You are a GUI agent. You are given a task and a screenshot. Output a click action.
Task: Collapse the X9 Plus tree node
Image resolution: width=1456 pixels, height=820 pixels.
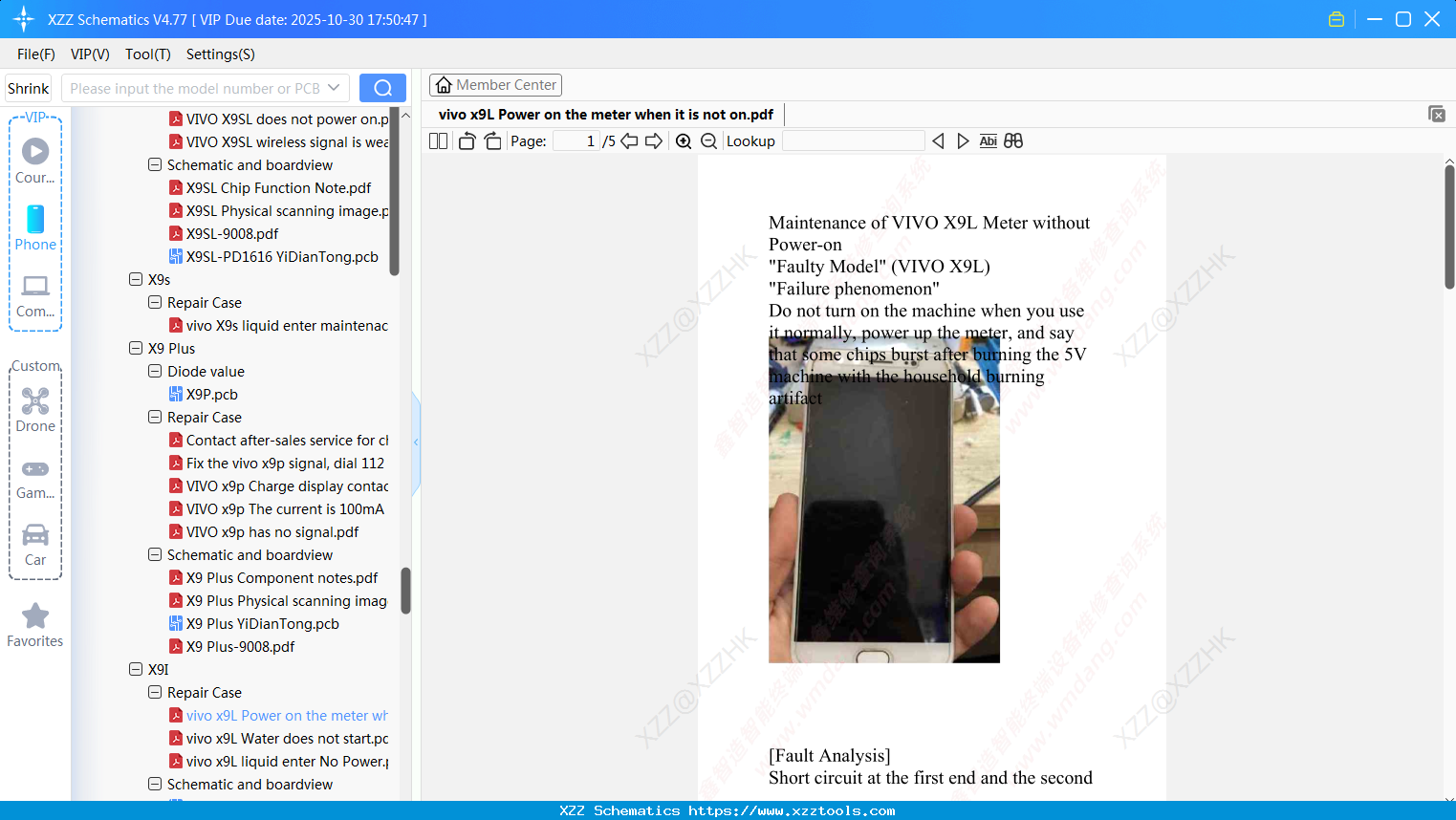137,348
